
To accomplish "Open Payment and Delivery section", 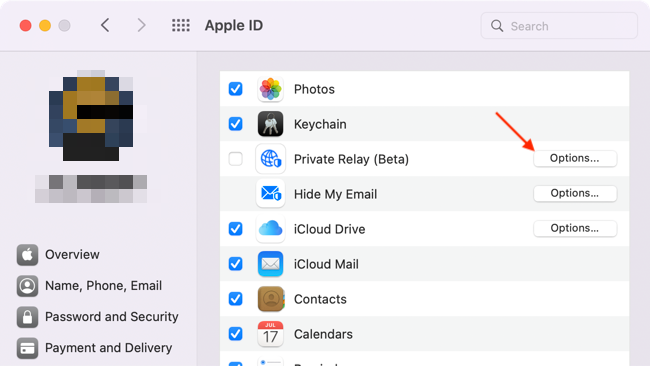I will pyautogui.click(x=108, y=348).
